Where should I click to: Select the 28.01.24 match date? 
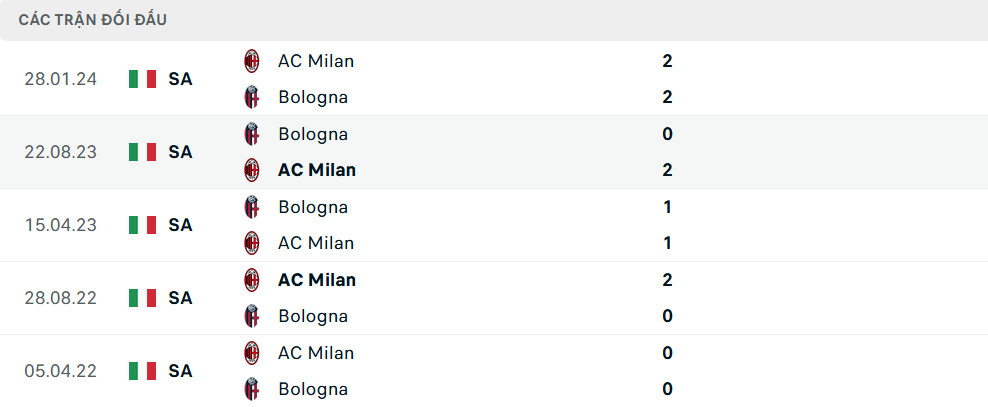61,79
